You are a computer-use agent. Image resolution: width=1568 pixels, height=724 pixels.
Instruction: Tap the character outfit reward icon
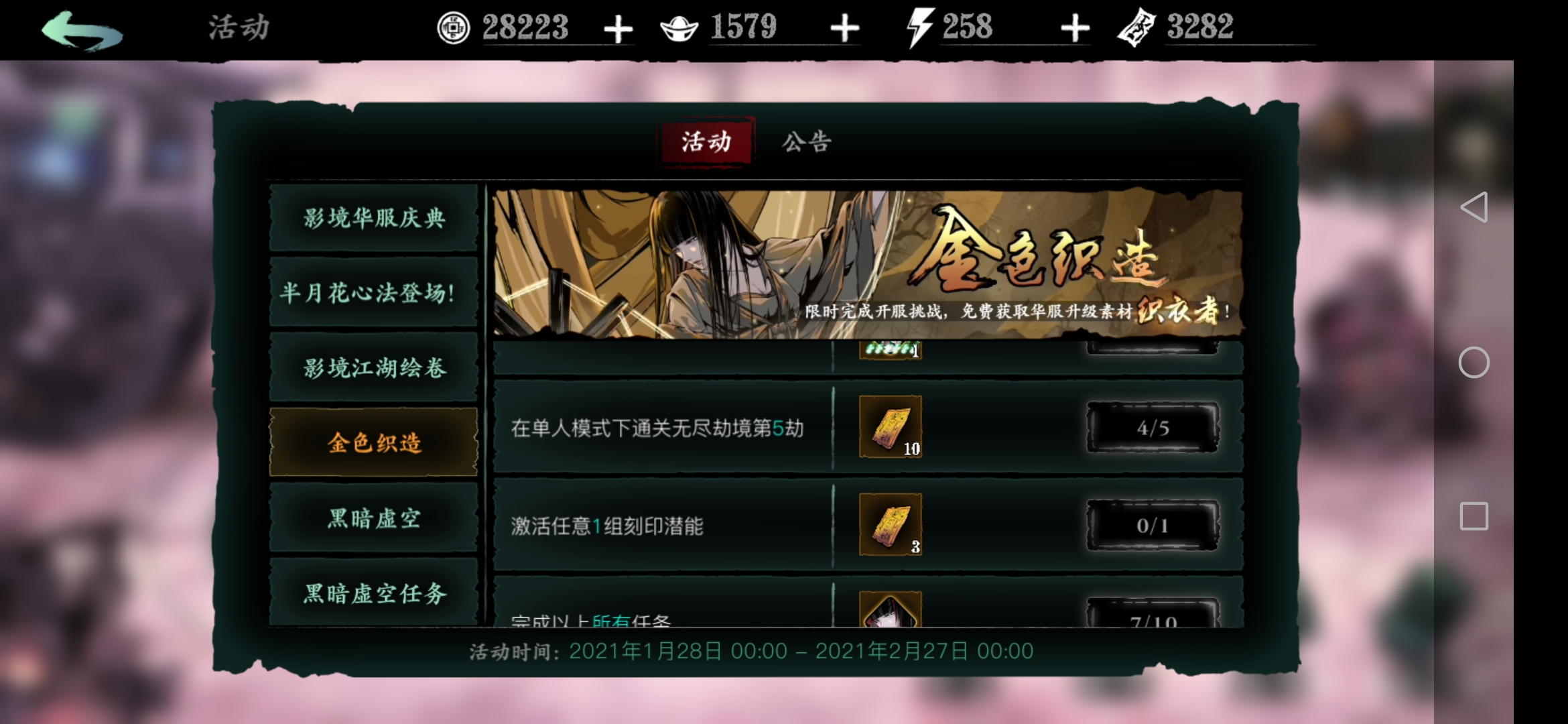[891, 609]
